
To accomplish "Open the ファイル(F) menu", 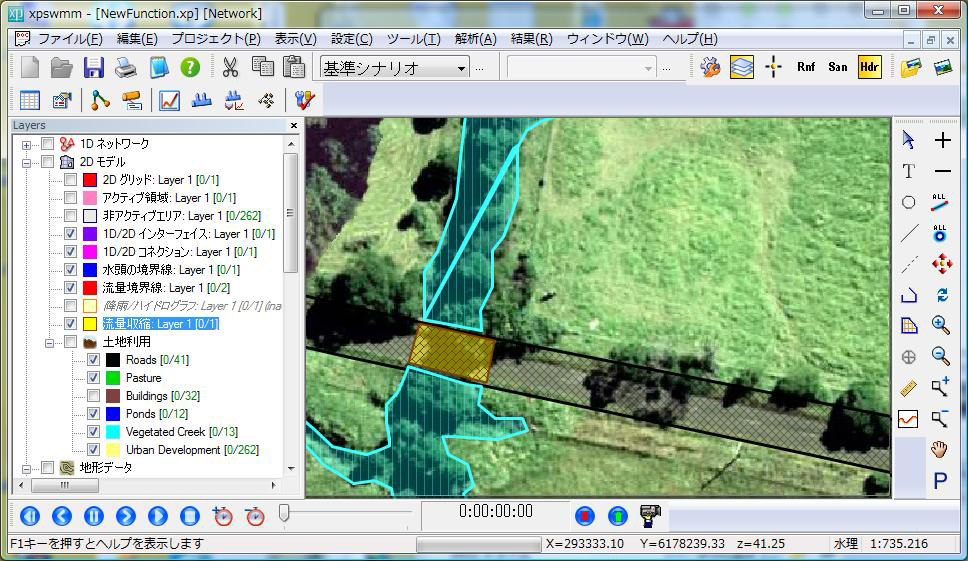I will [x=69, y=39].
